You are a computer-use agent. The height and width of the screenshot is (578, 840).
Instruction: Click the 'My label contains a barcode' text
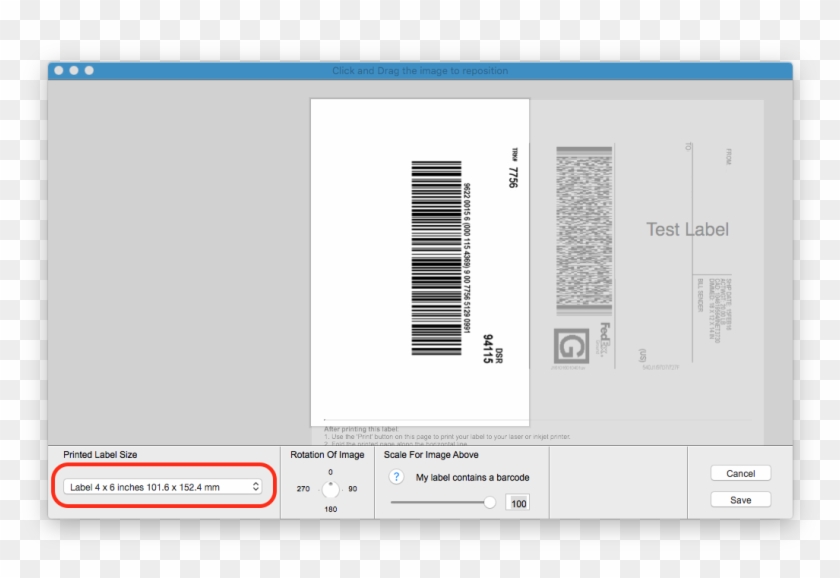point(472,477)
